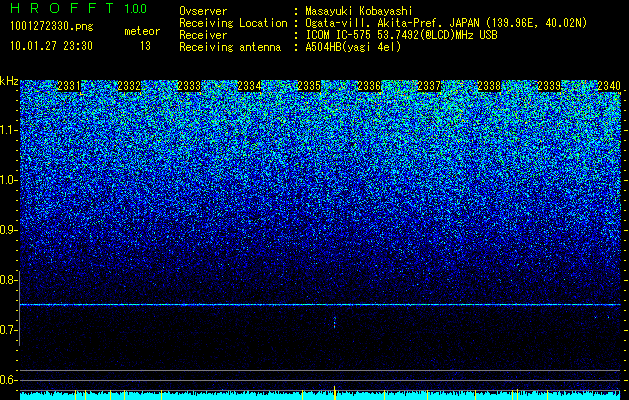Click the timestamp 10.01.27 23:30
The image size is (629, 400).
[x=51, y=46]
